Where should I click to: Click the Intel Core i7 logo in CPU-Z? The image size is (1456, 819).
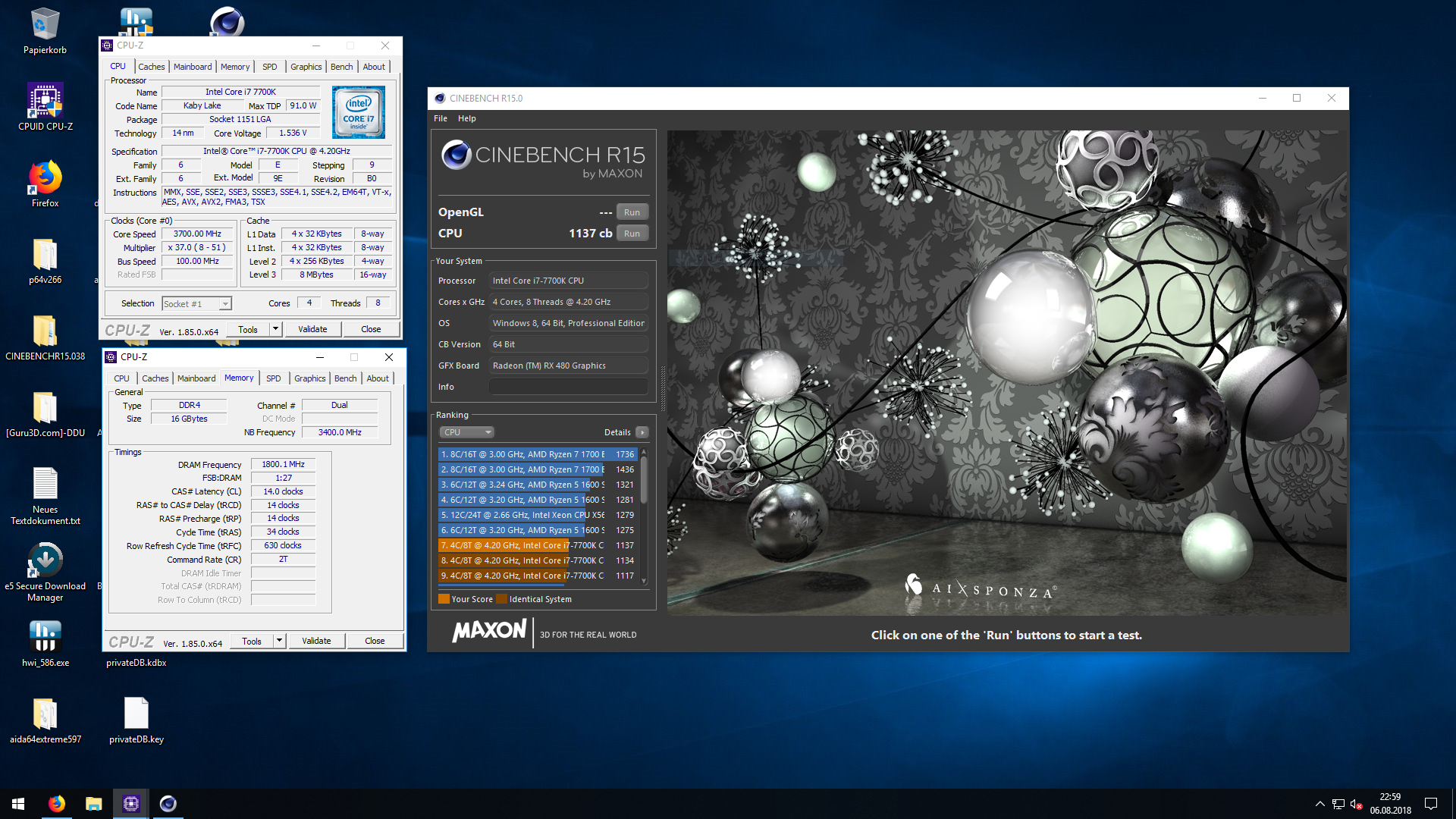tap(359, 112)
